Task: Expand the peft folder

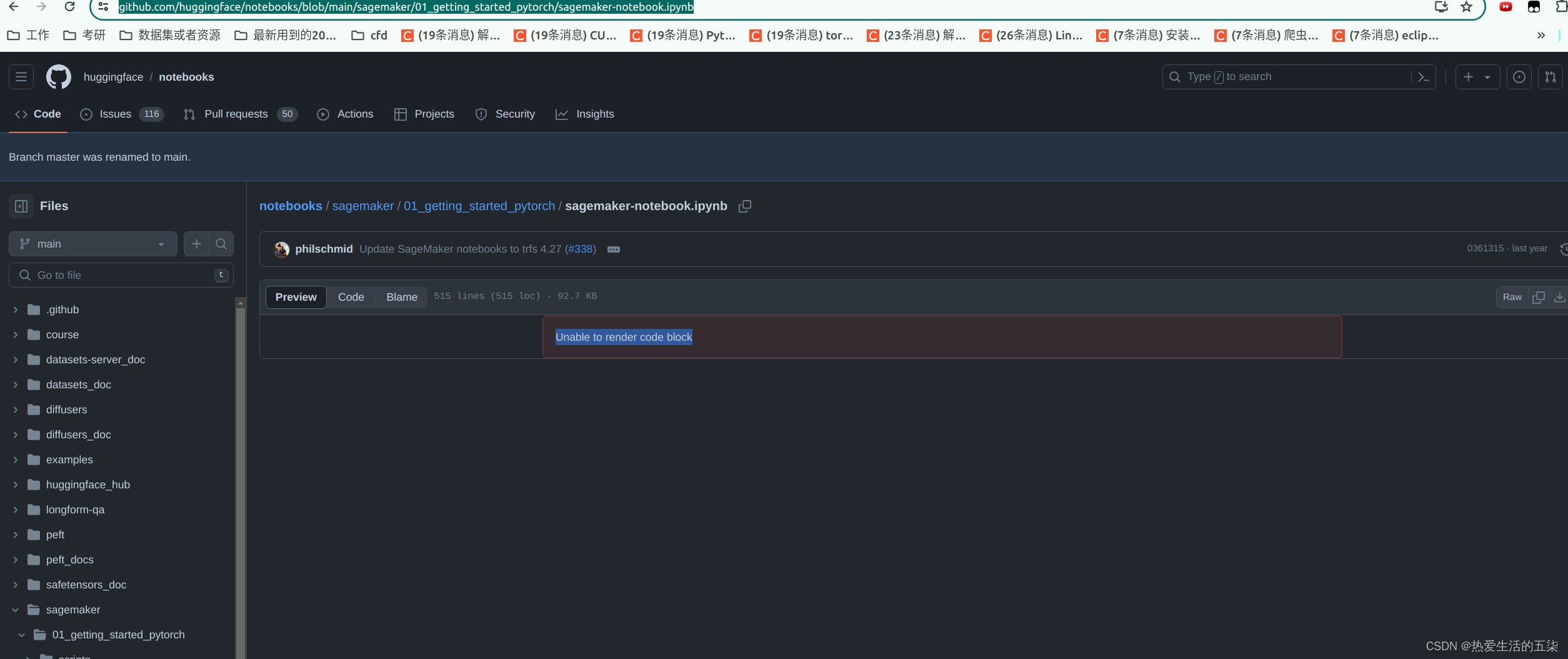Action: click(x=16, y=535)
